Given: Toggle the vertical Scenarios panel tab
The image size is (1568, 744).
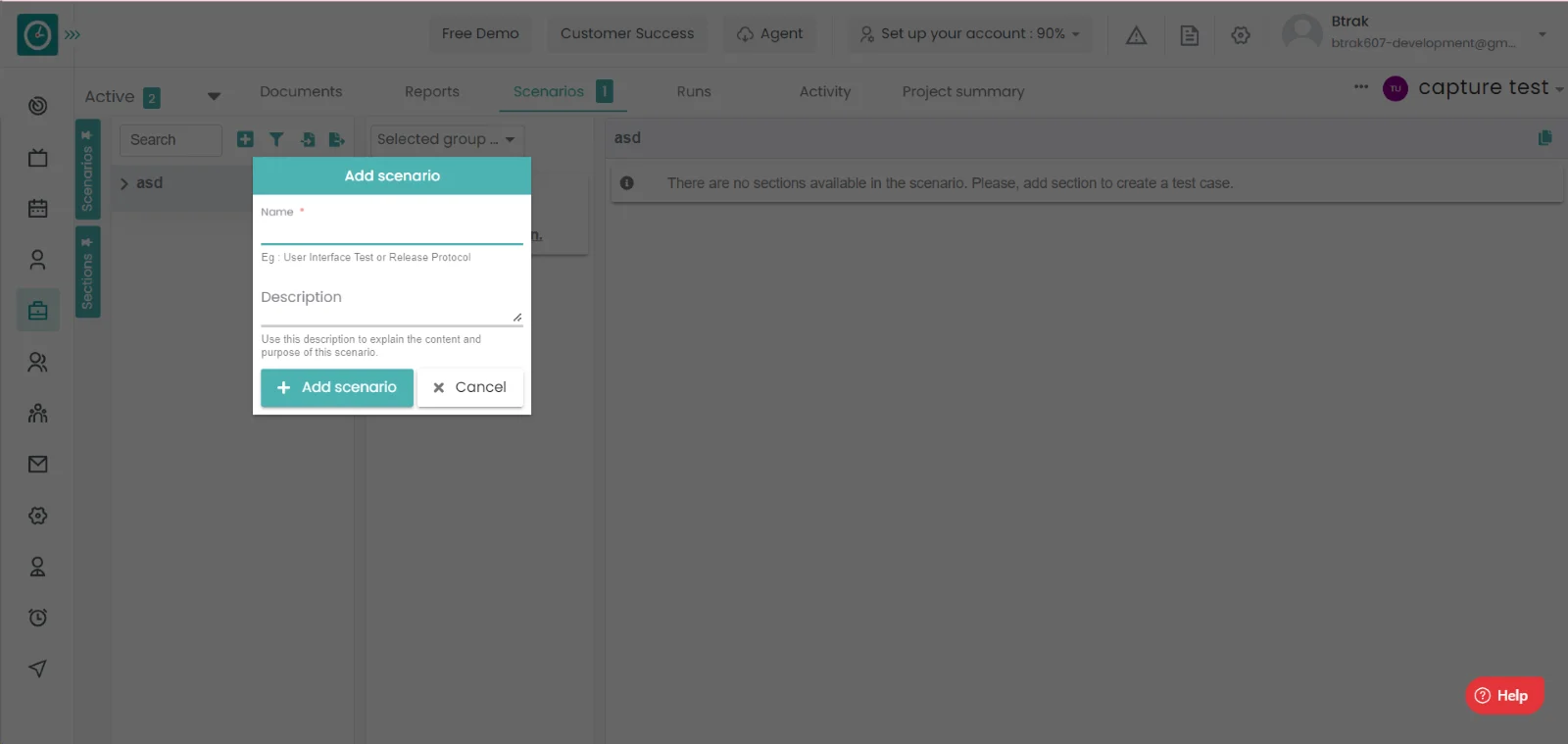Looking at the screenshot, I should pos(87,170).
